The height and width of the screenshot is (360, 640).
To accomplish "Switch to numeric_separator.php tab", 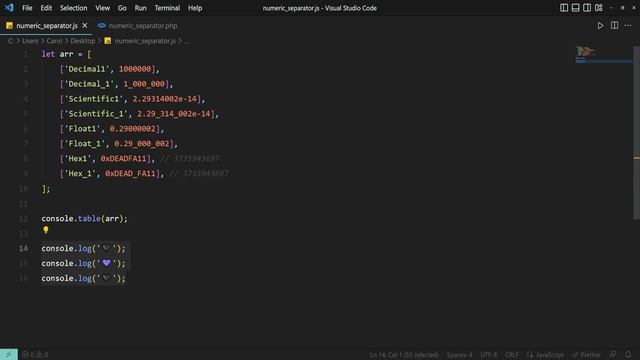I will (x=138, y=26).
